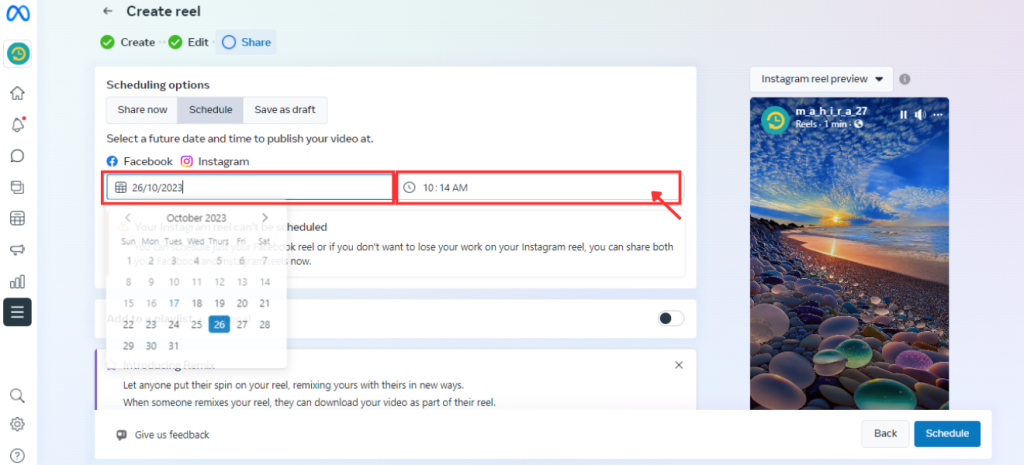Select the Save as draft option

coord(285,110)
